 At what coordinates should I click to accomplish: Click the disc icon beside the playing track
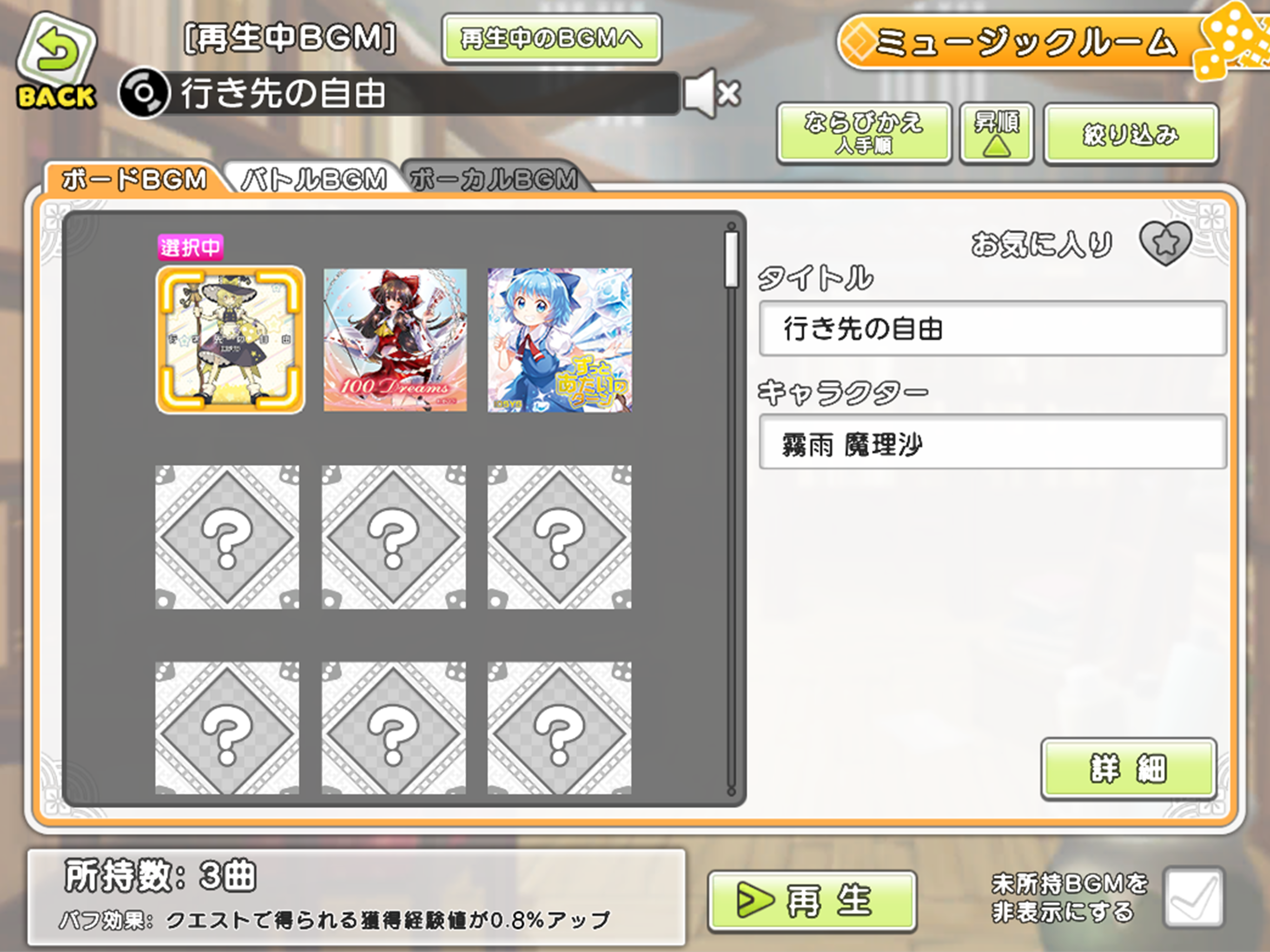(144, 93)
